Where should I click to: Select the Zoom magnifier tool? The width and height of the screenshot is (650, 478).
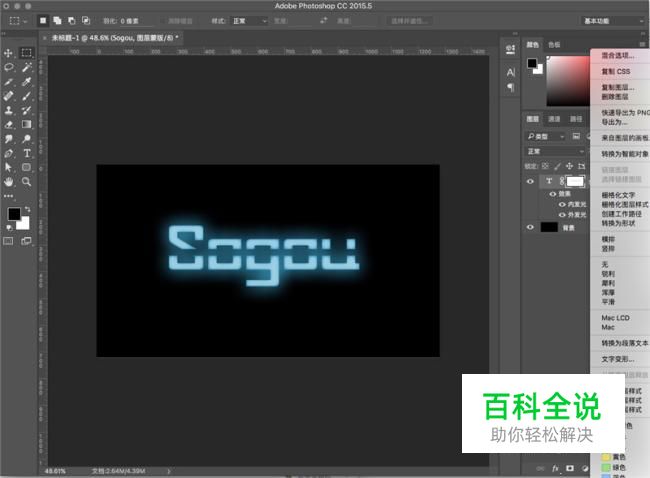click(27, 182)
